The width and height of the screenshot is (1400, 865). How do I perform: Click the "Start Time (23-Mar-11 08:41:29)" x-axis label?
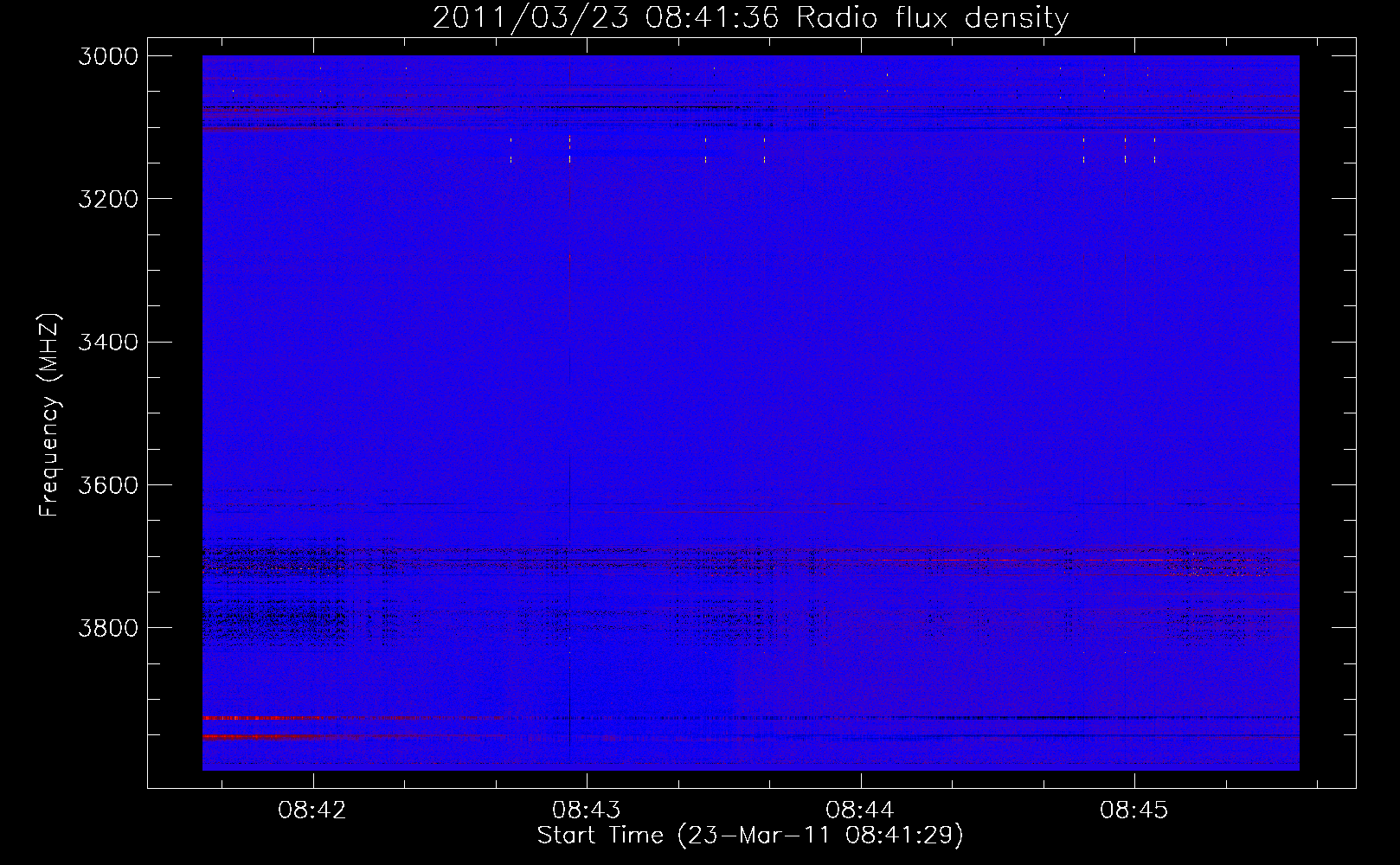750,835
